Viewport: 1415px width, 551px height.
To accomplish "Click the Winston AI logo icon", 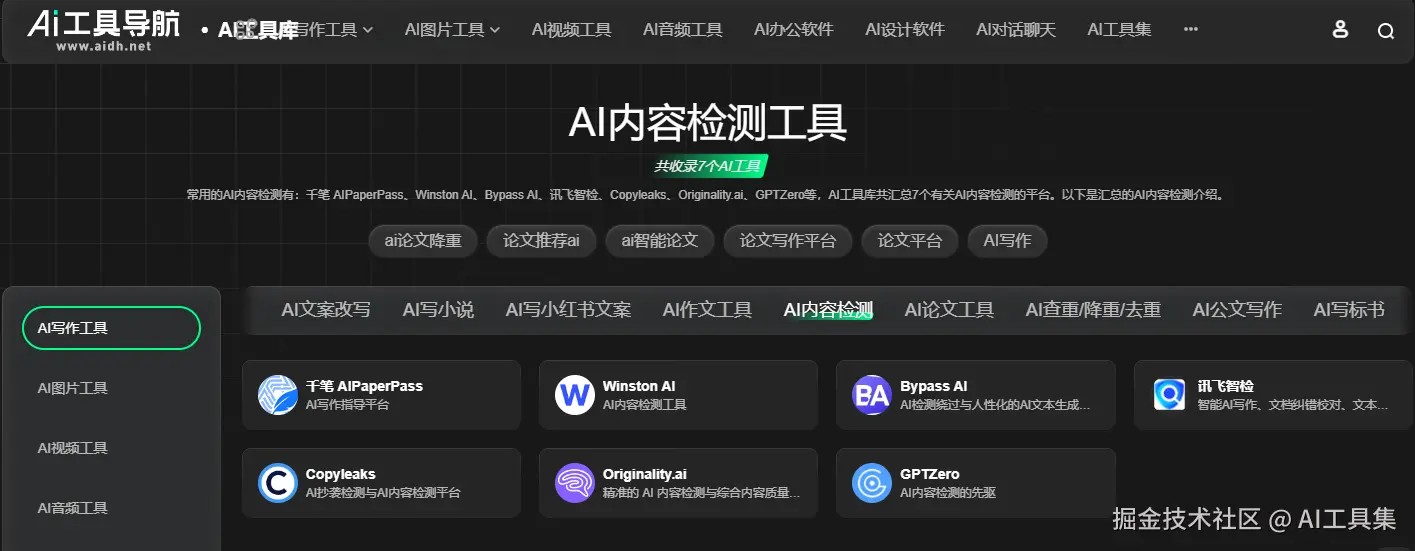I will coord(575,395).
